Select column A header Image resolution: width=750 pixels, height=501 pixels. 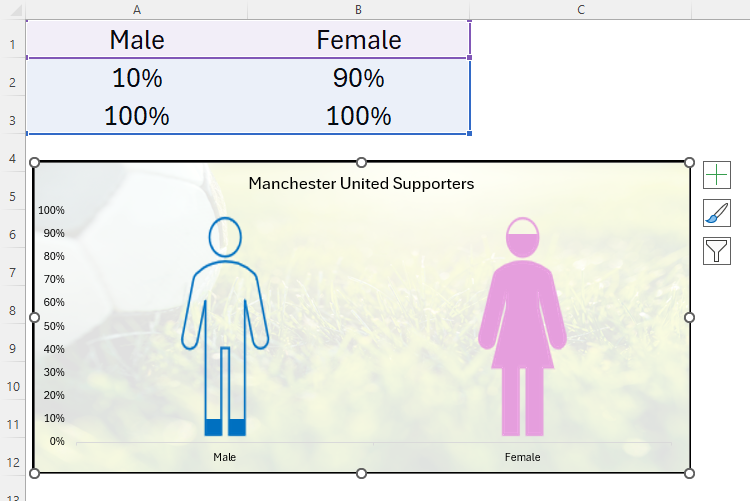[137, 10]
